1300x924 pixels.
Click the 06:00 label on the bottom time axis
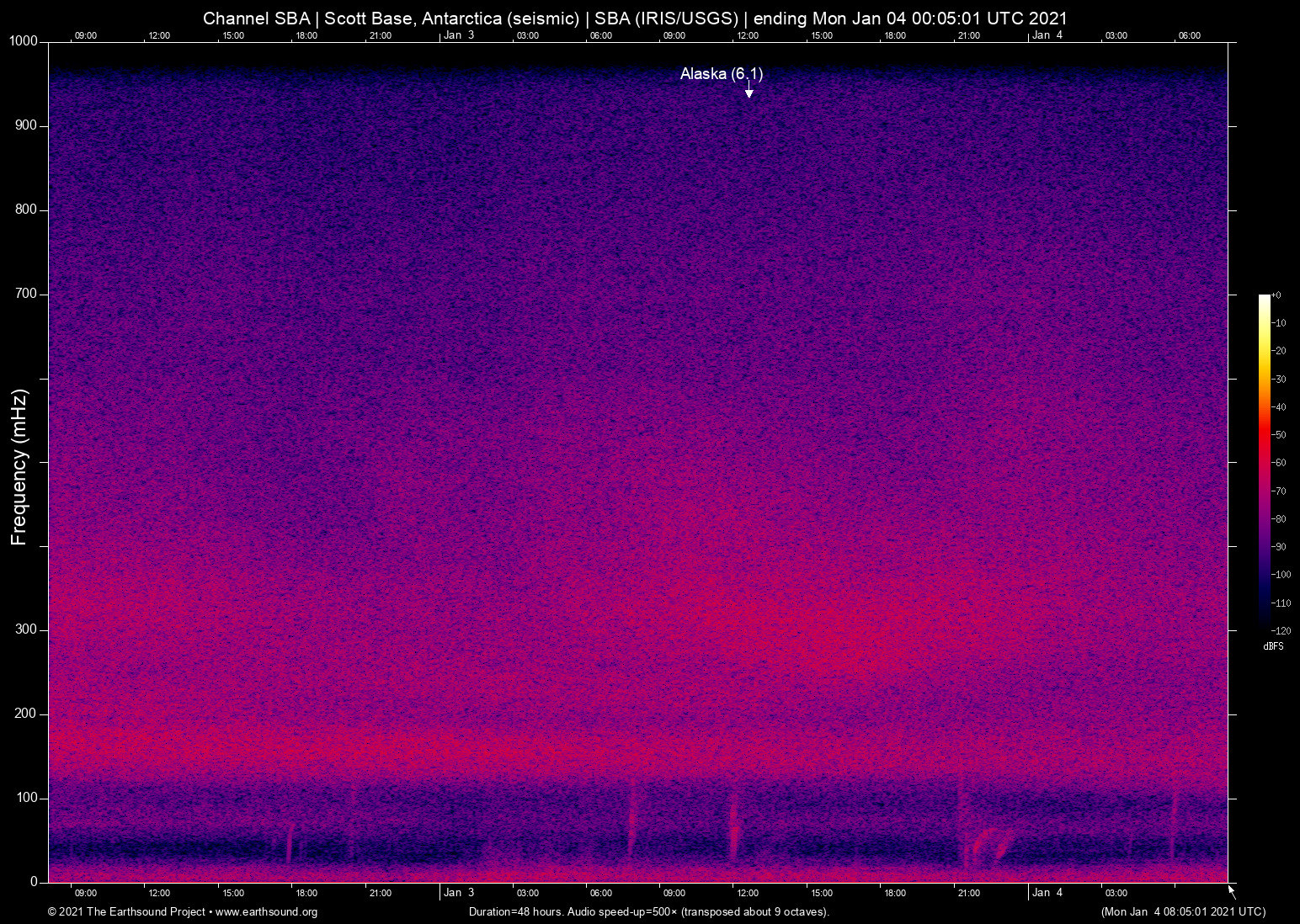coord(601,893)
